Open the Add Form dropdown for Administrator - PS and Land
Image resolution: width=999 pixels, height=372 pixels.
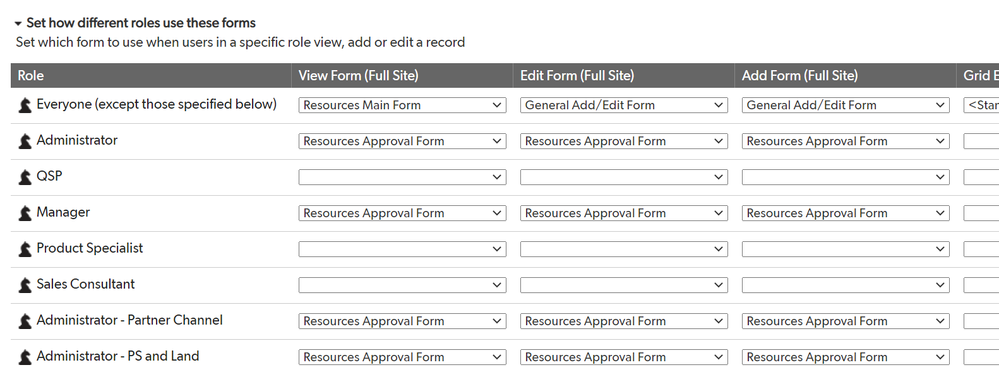pyautogui.click(x=845, y=357)
